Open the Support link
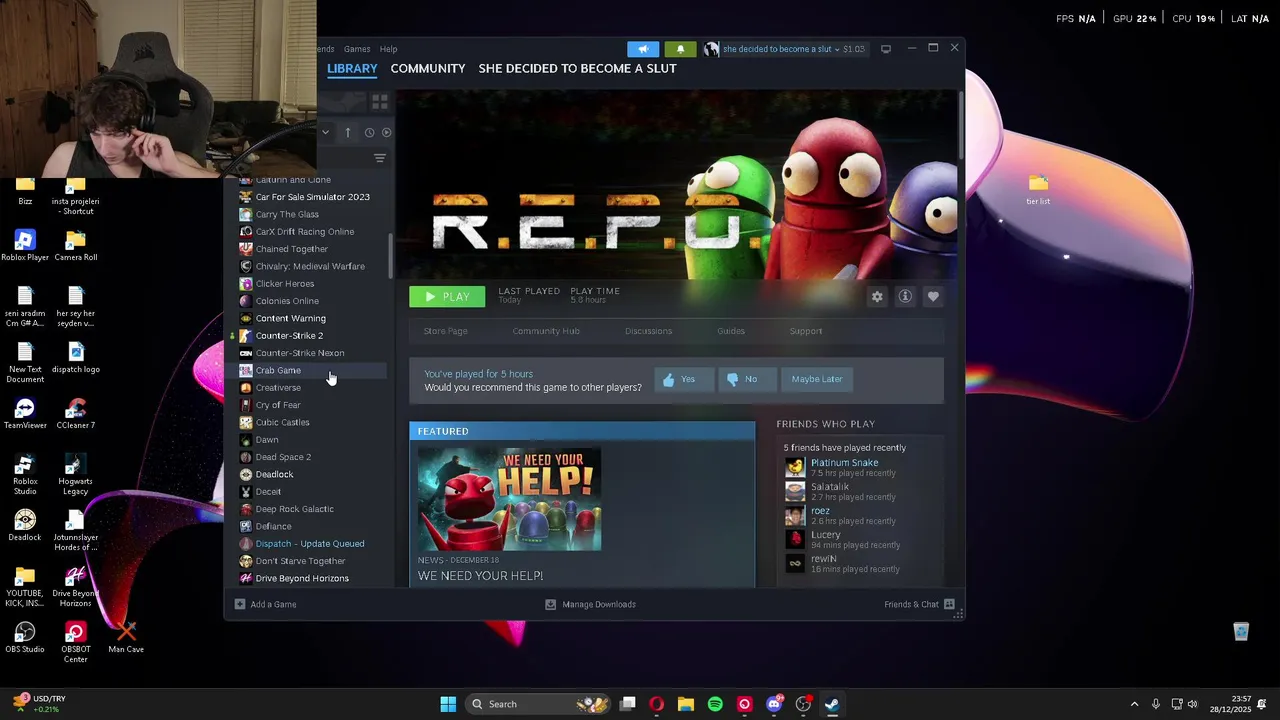The height and width of the screenshot is (720, 1280). pos(806,331)
